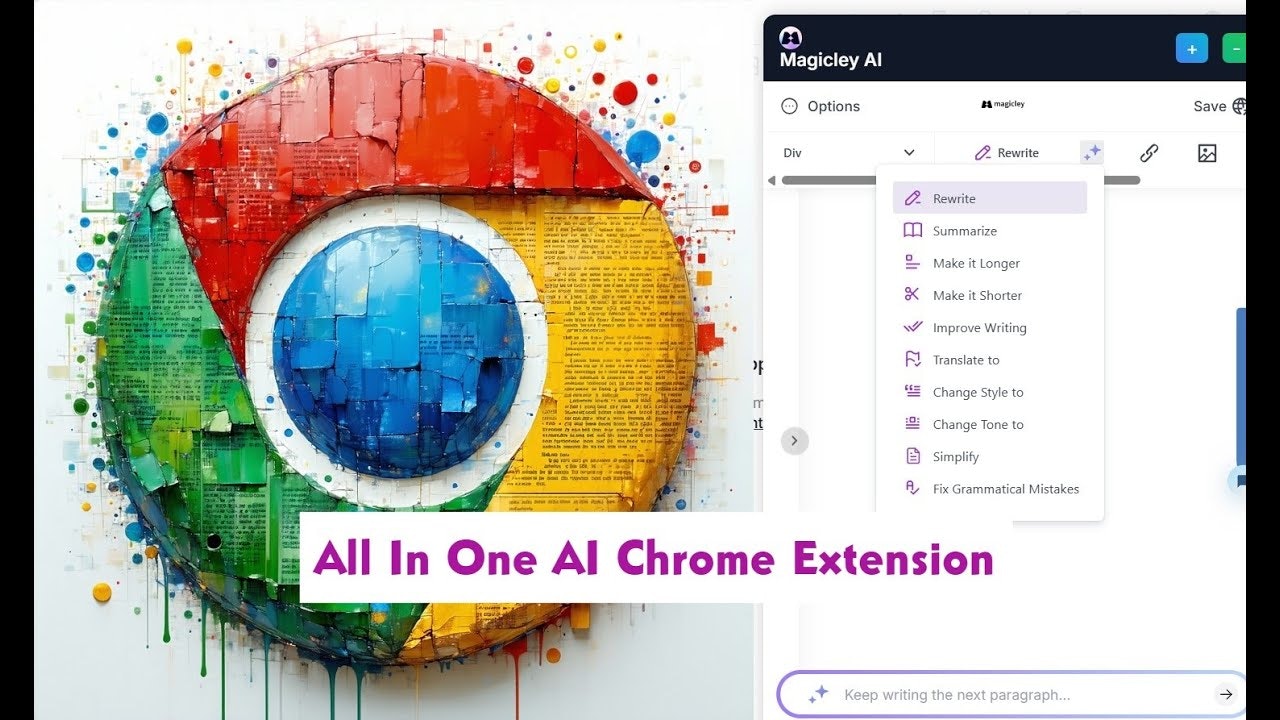Screen dimensions: 1280x720
Task: Click the magicley watermark logo
Action: click(1002, 104)
